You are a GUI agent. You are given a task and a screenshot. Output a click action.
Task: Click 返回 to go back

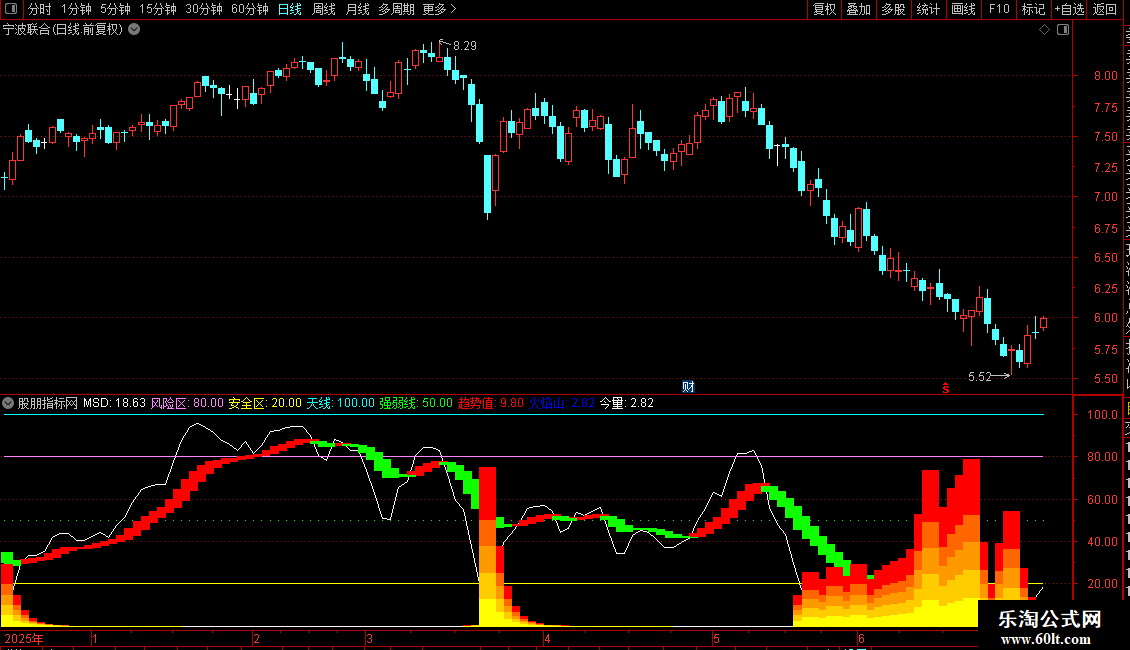tap(1105, 9)
